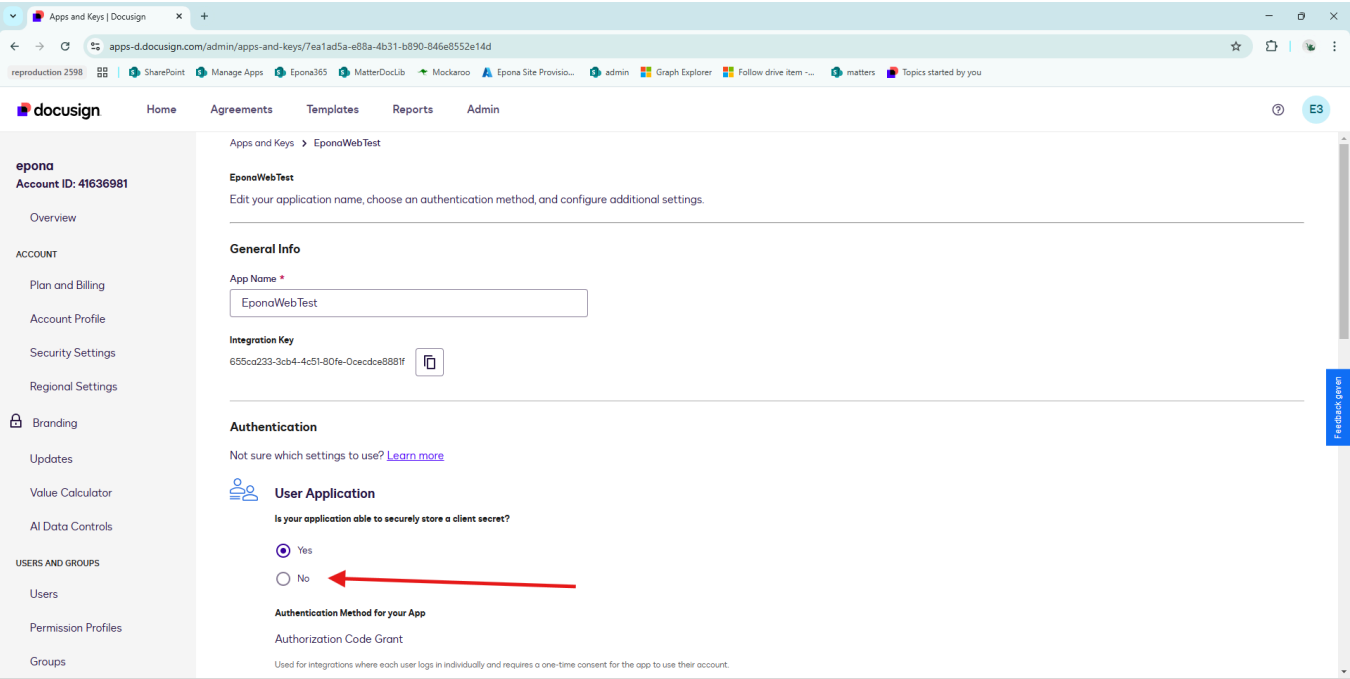1350x679 pixels.
Task: Click the page vertical scrollbar
Action: click(1343, 240)
